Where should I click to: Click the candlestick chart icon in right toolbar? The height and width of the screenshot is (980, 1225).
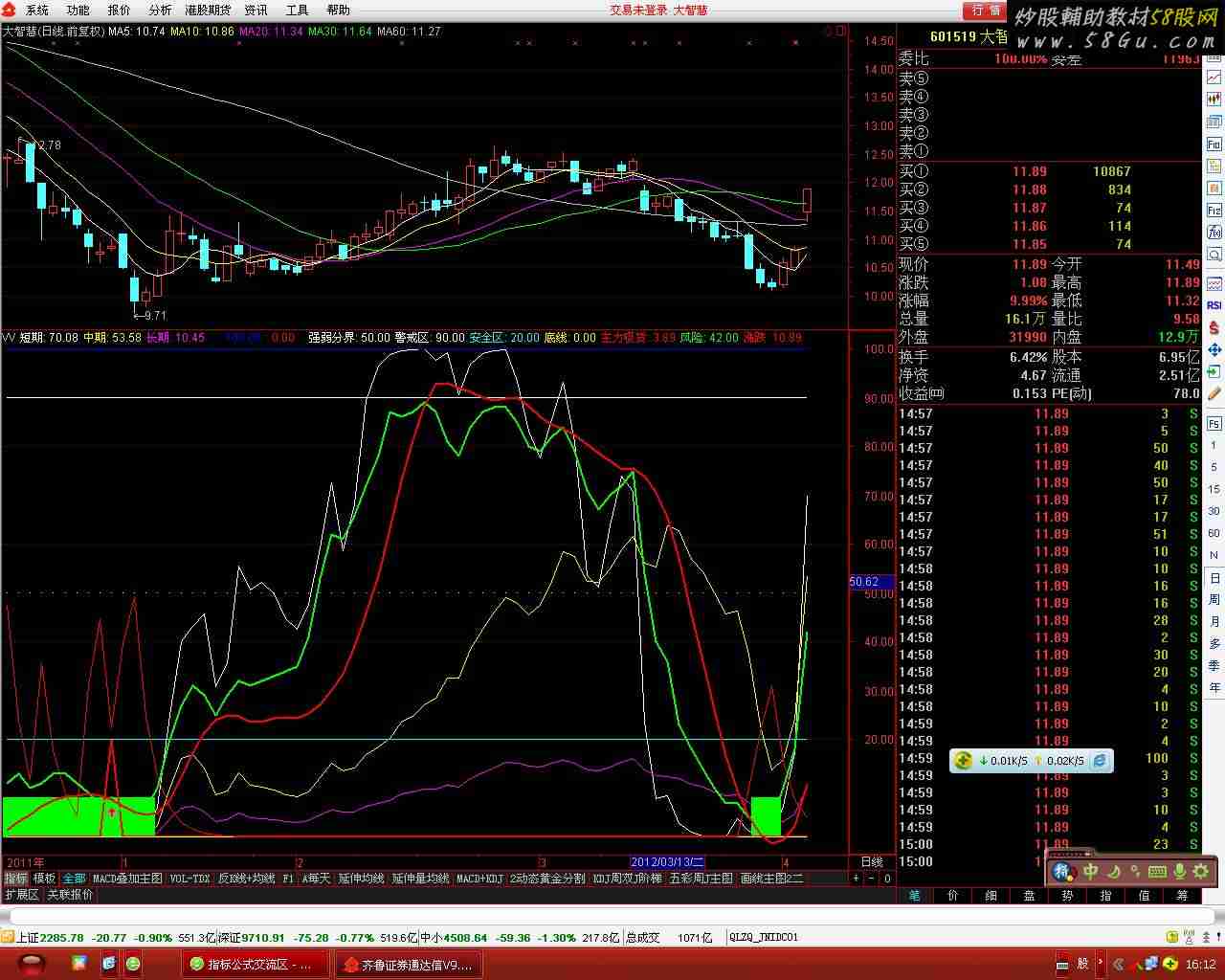[x=1214, y=98]
